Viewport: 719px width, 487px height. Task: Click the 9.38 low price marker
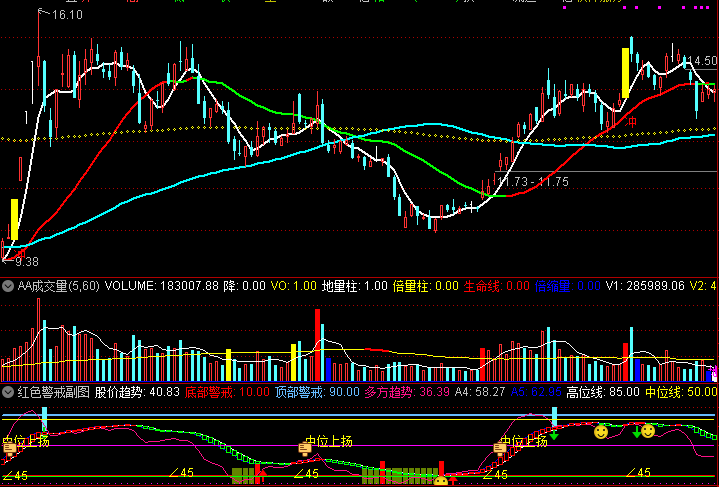pos(27,262)
